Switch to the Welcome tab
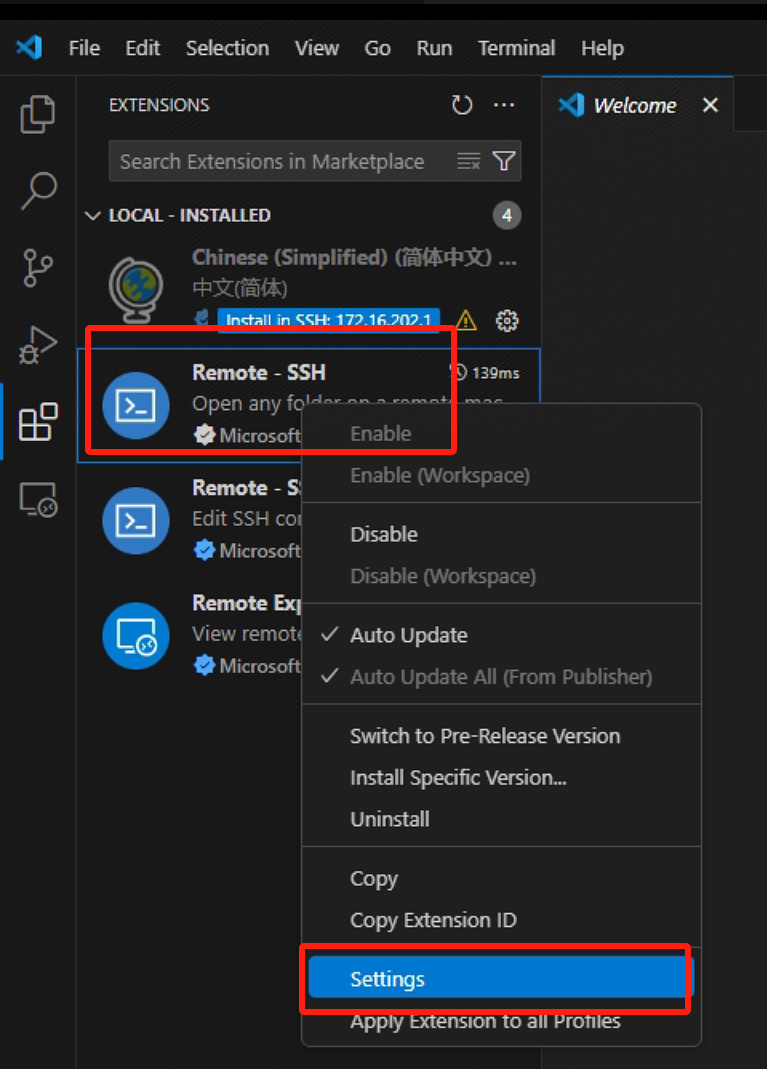This screenshot has height=1069, width=767. click(635, 105)
